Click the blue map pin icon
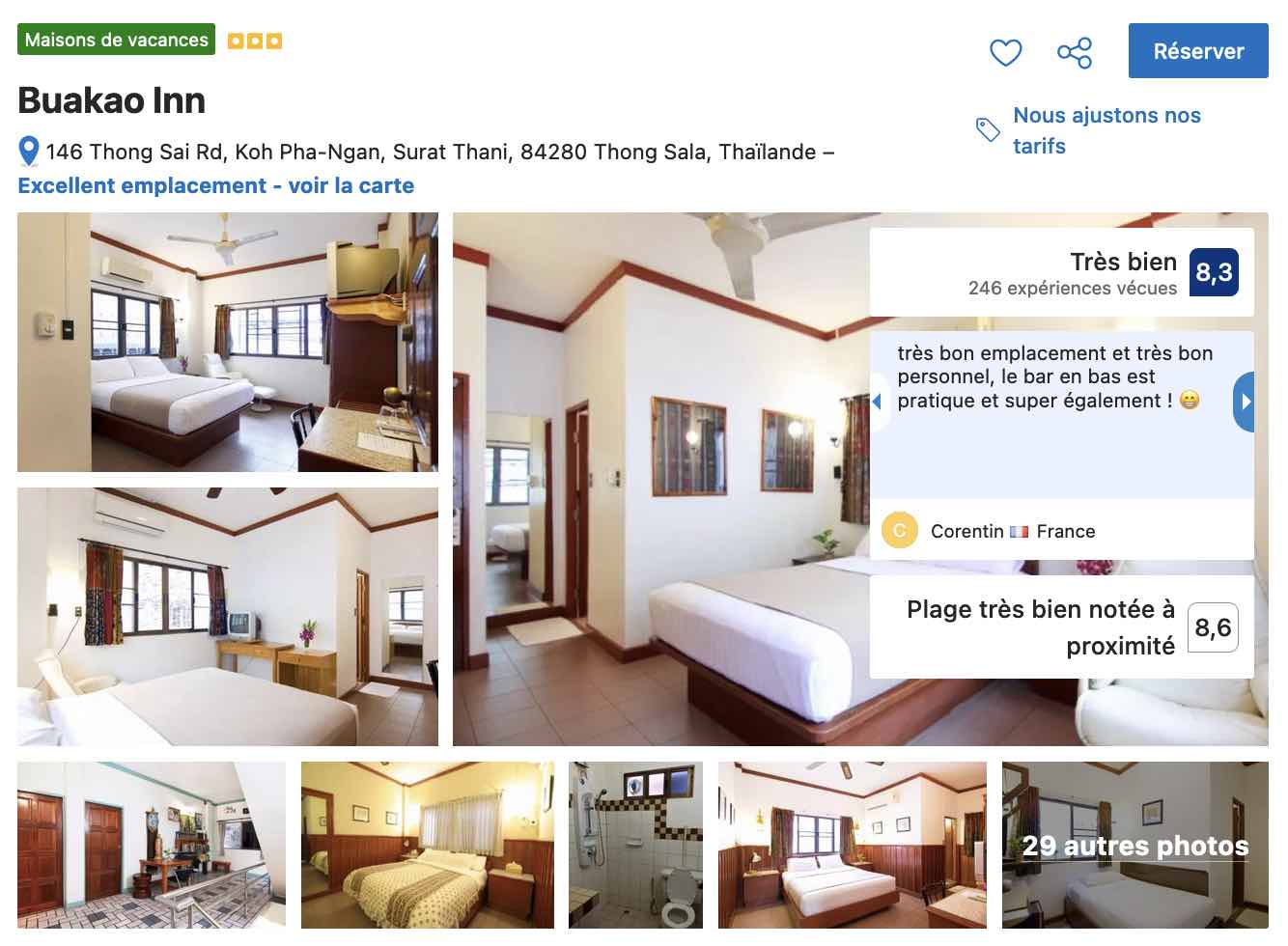1288x946 pixels. pyautogui.click(x=29, y=152)
